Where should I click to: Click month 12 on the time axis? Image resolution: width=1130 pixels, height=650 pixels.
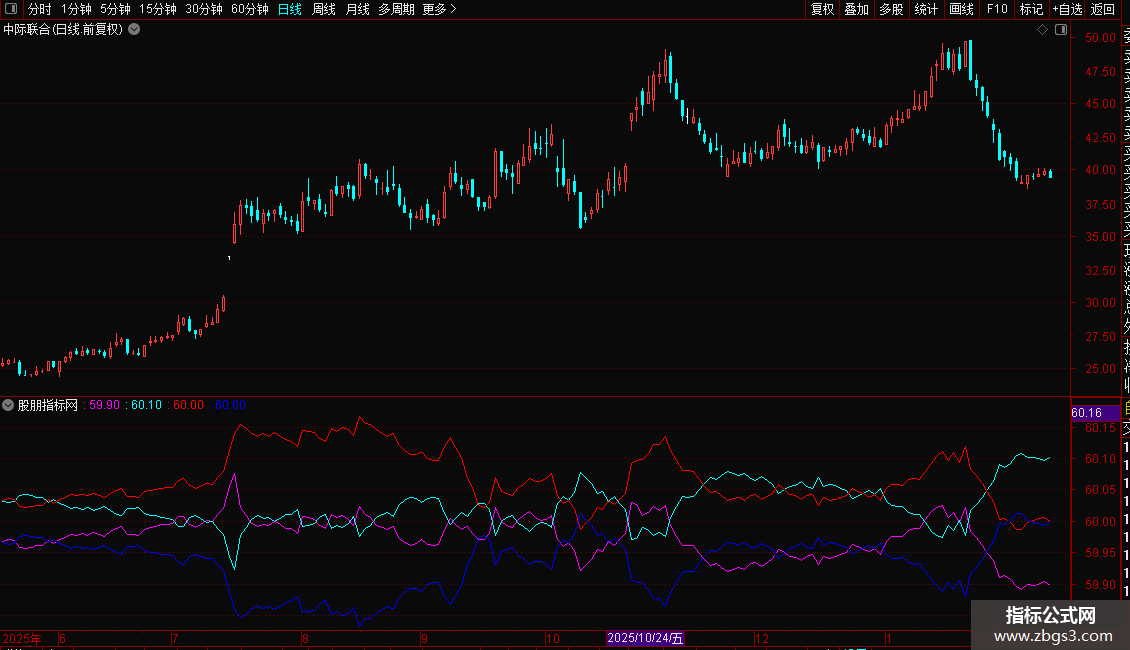(762, 638)
